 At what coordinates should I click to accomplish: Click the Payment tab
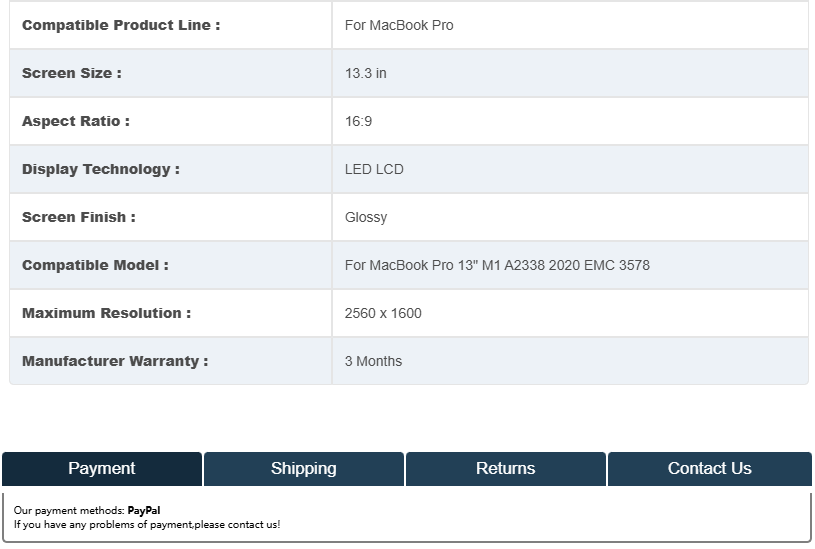[102, 469]
